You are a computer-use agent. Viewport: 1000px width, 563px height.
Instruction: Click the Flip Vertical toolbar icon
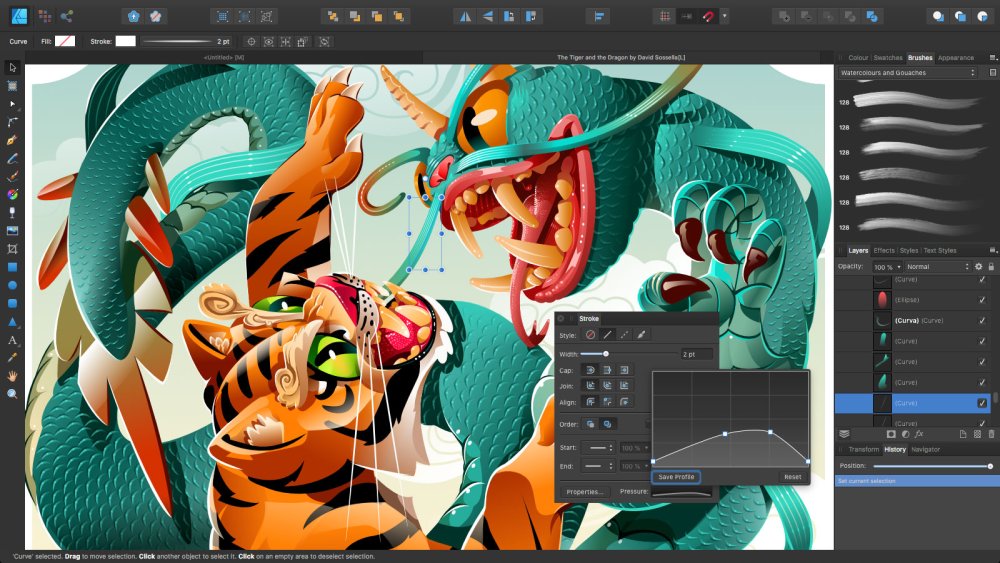tap(487, 17)
